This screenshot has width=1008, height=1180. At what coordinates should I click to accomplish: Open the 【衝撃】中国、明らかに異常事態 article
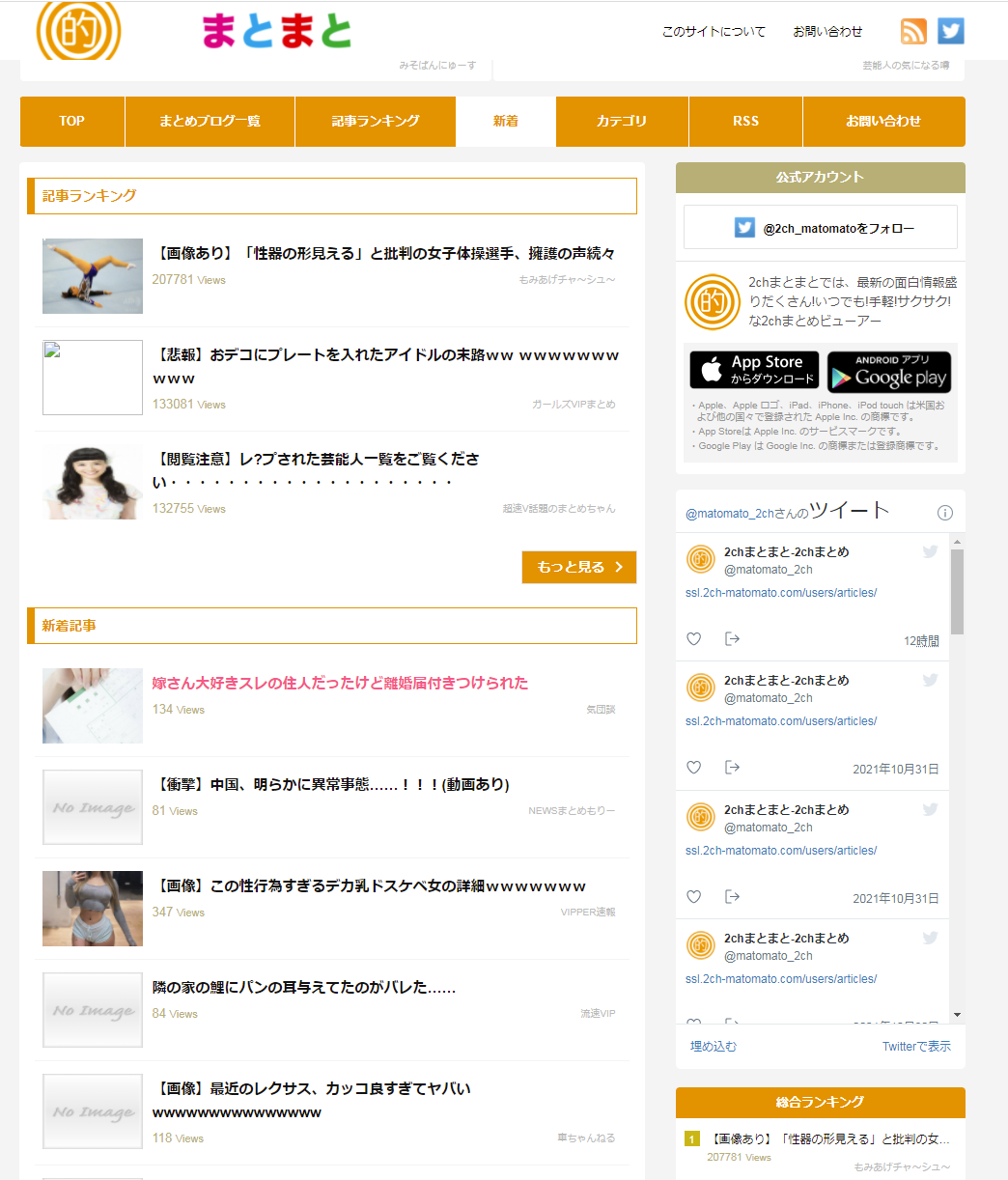[x=331, y=784]
